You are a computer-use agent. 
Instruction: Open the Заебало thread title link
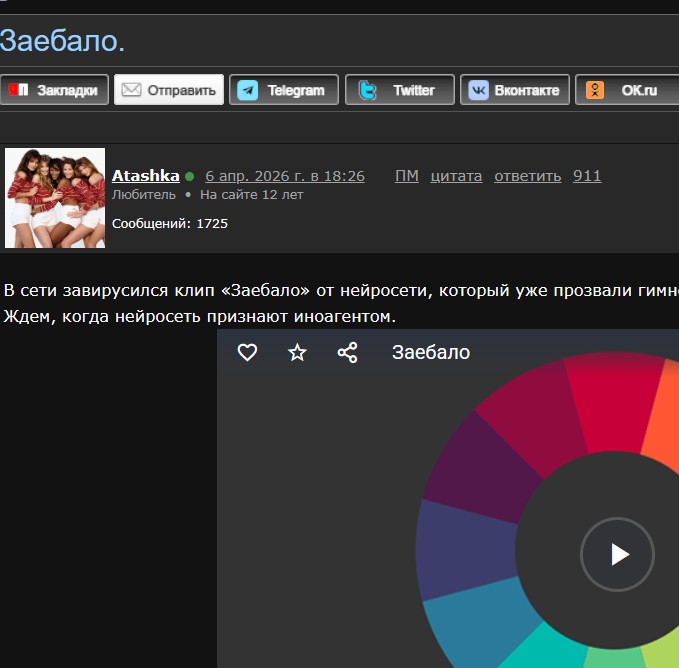point(62,41)
